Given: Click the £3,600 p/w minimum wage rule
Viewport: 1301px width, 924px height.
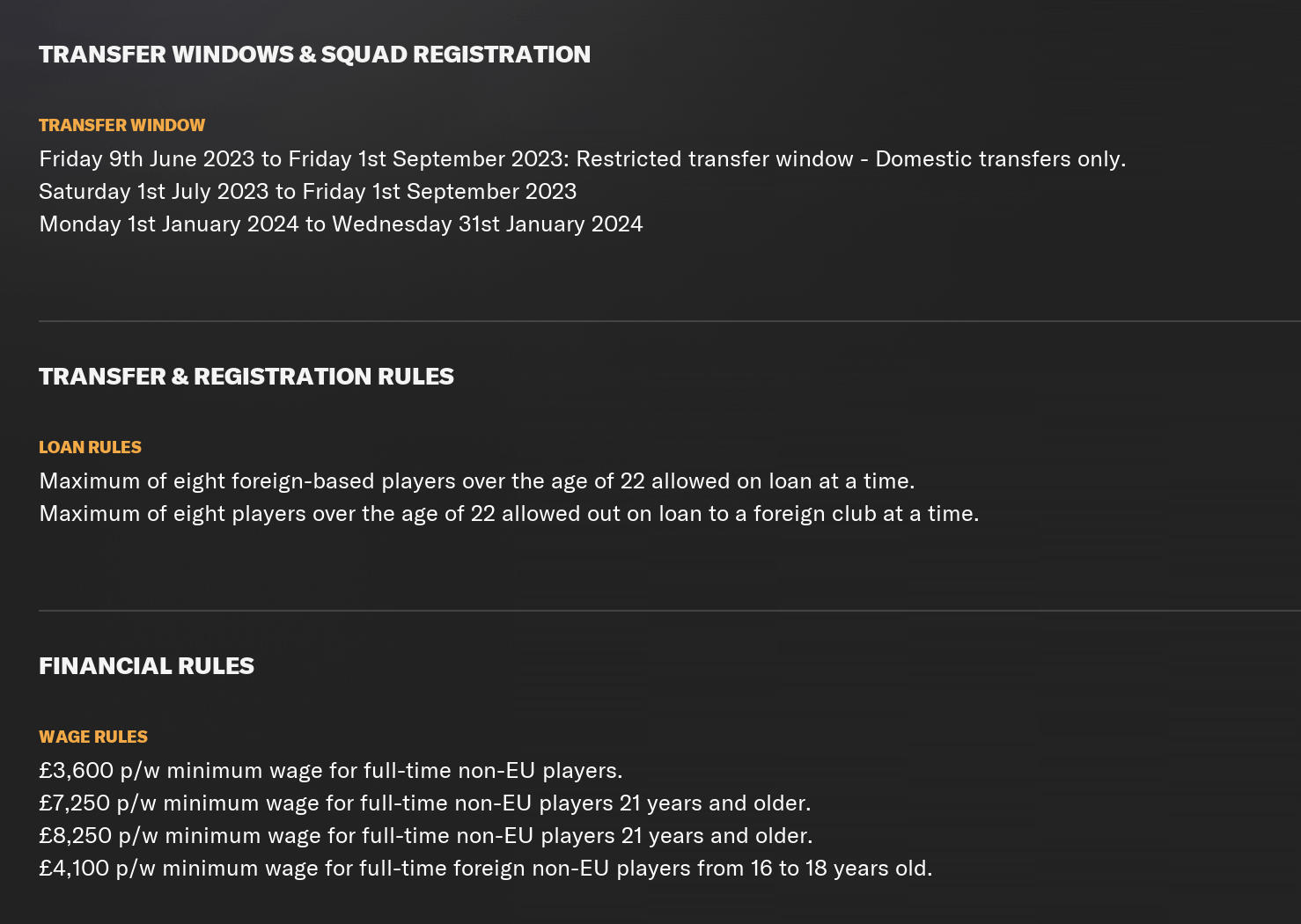Looking at the screenshot, I should pos(331,771).
